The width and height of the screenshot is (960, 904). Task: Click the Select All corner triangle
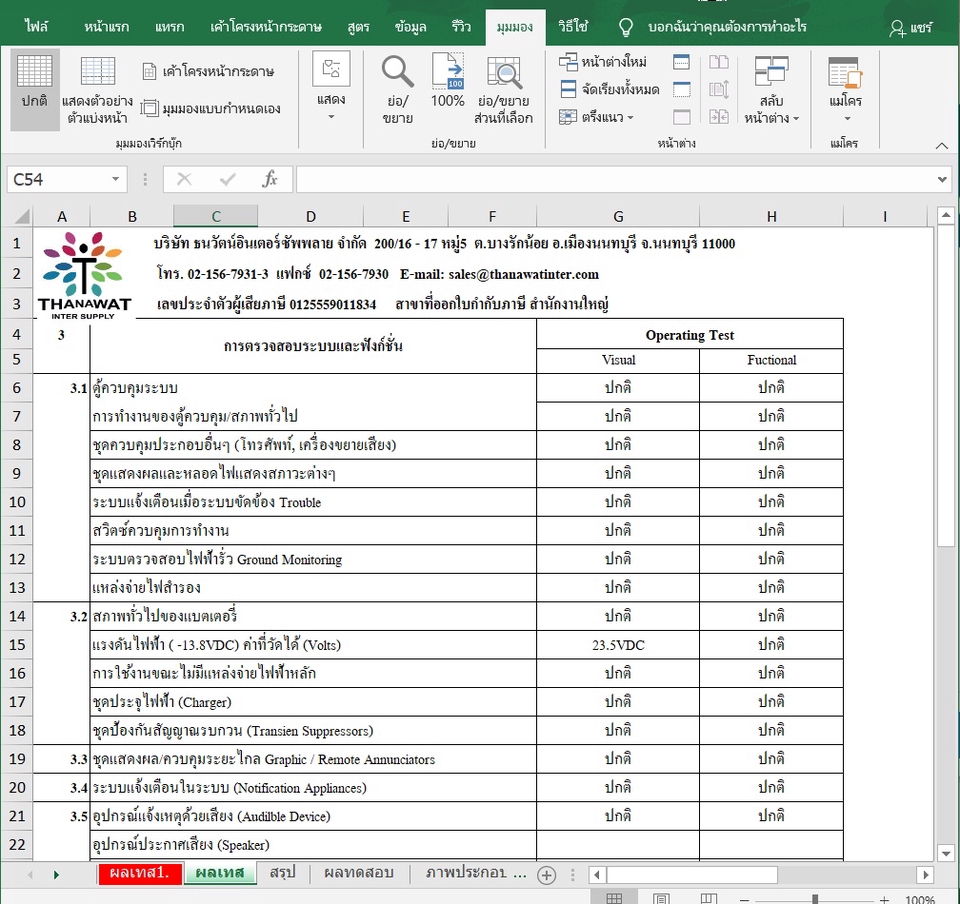(x=22, y=216)
